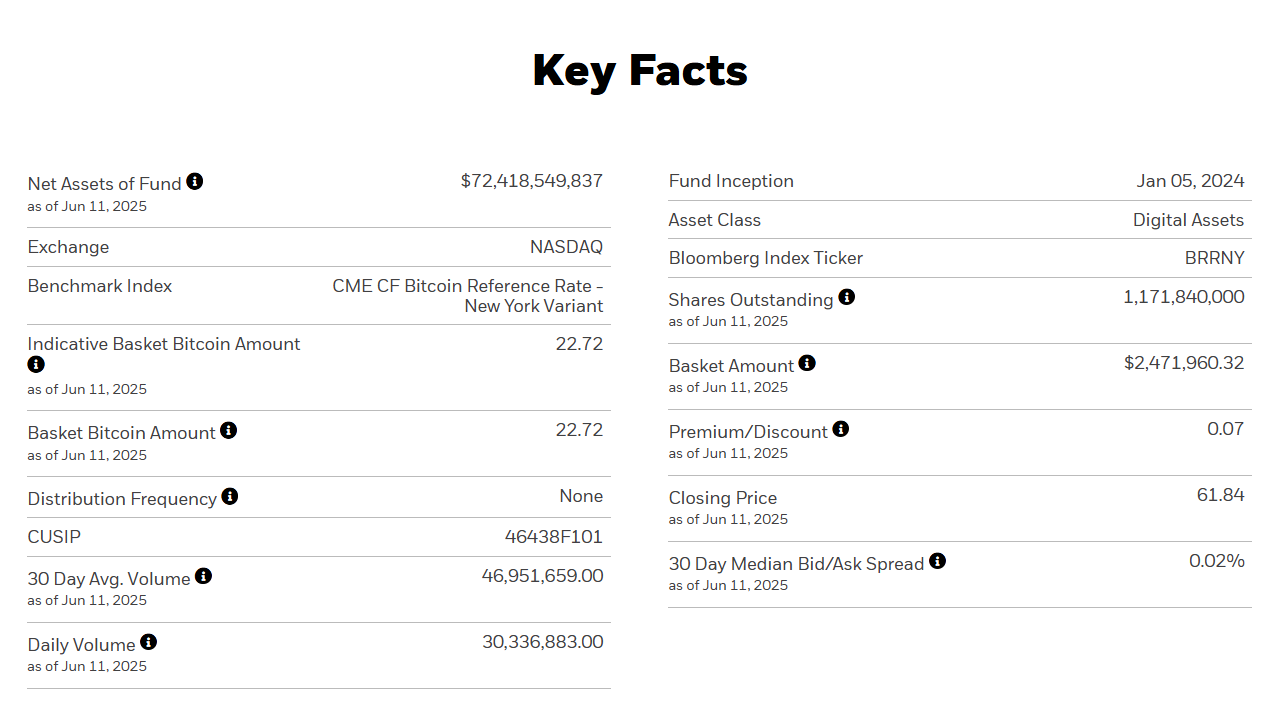Click the Asset Class value Digital Assets

point(1188,220)
